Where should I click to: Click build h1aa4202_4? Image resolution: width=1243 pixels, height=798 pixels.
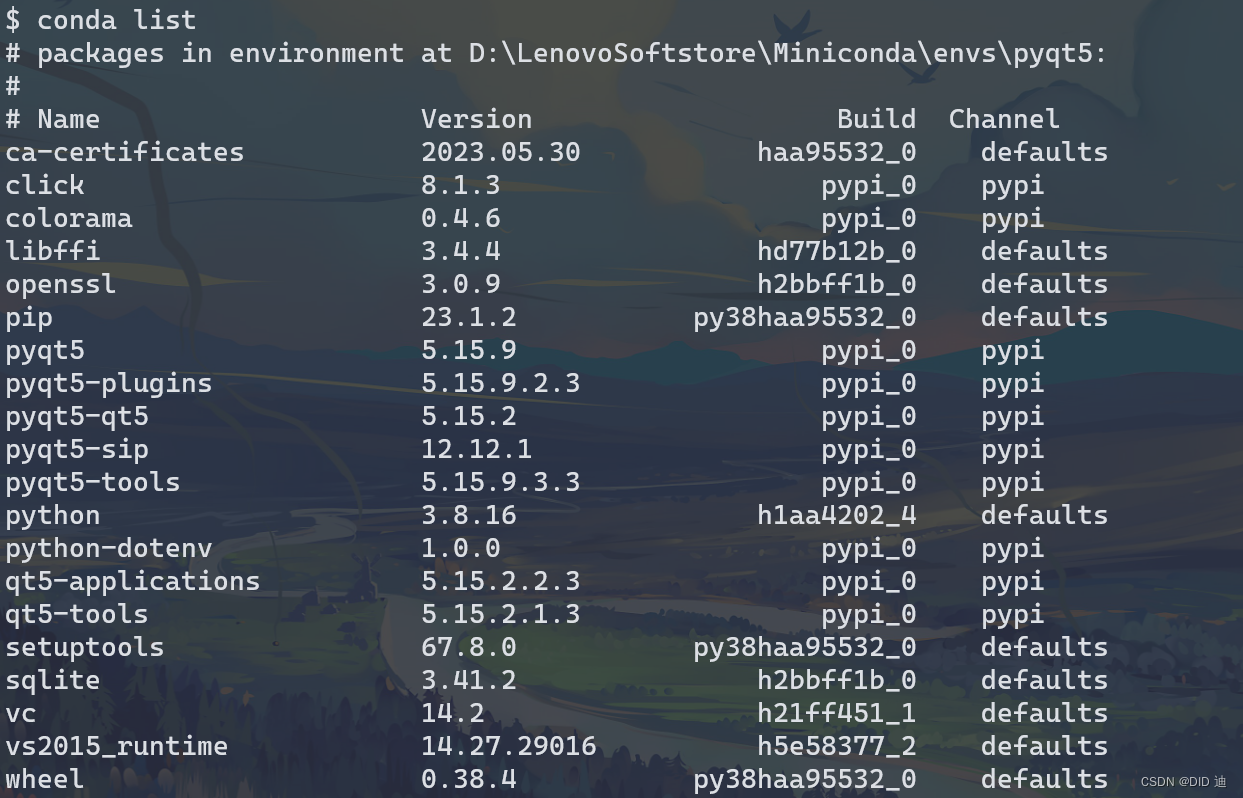[837, 514]
